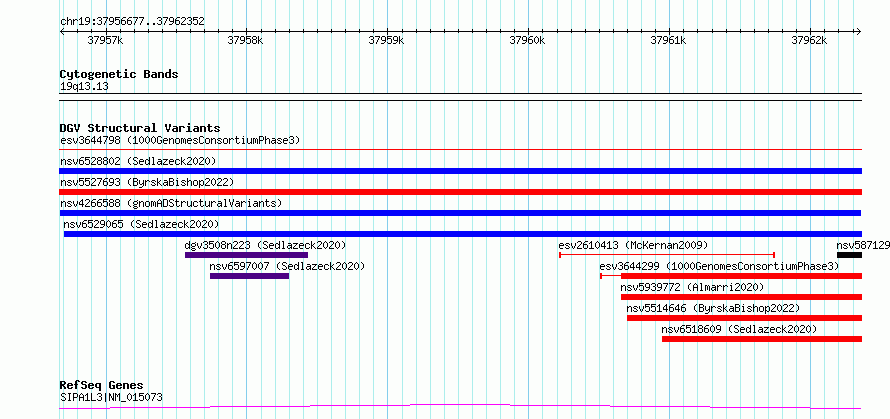Click the purple dgv3508n223 variant bar
Screen dimensions: 890x419
(246, 255)
